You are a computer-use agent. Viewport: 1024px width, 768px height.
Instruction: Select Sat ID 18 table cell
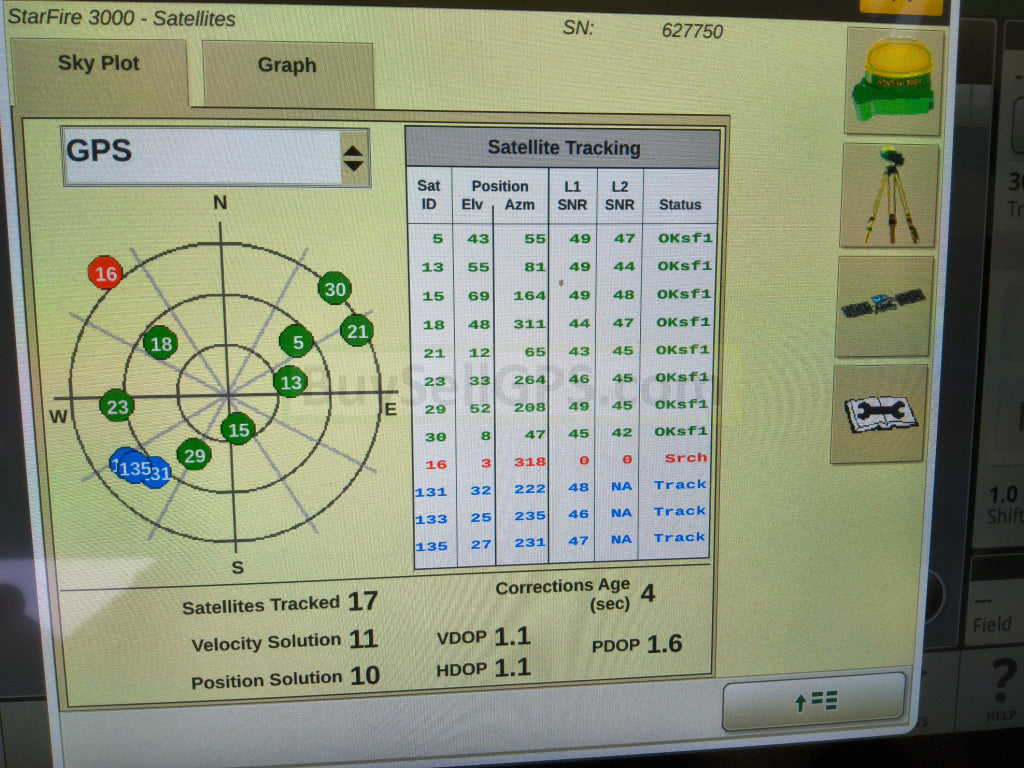434,325
